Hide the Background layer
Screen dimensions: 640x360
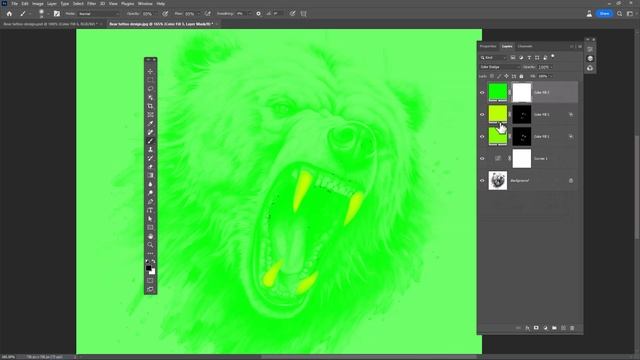coord(482,180)
